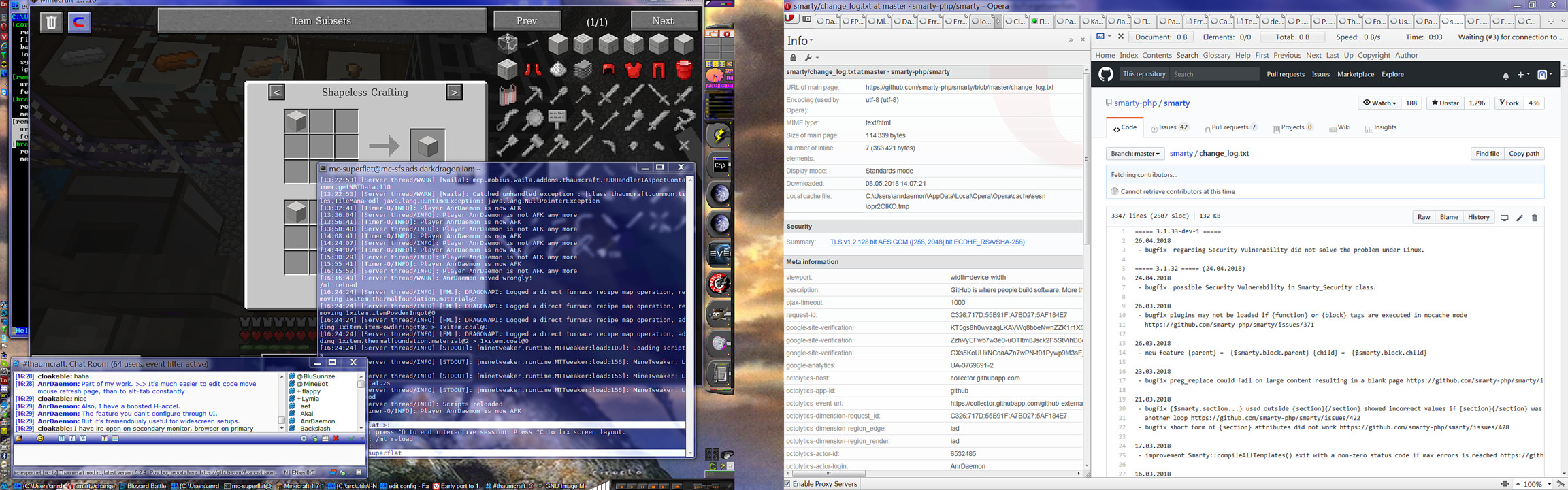Enable Proxy Servers checkbox

[x=788, y=484]
